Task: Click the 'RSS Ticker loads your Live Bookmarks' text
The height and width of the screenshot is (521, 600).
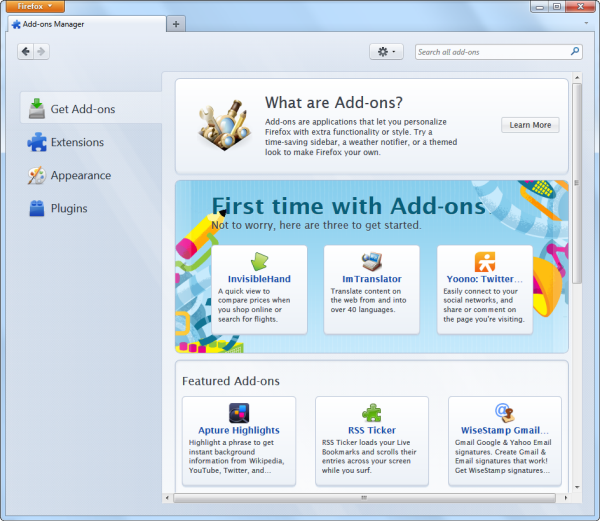Action: pos(369,456)
